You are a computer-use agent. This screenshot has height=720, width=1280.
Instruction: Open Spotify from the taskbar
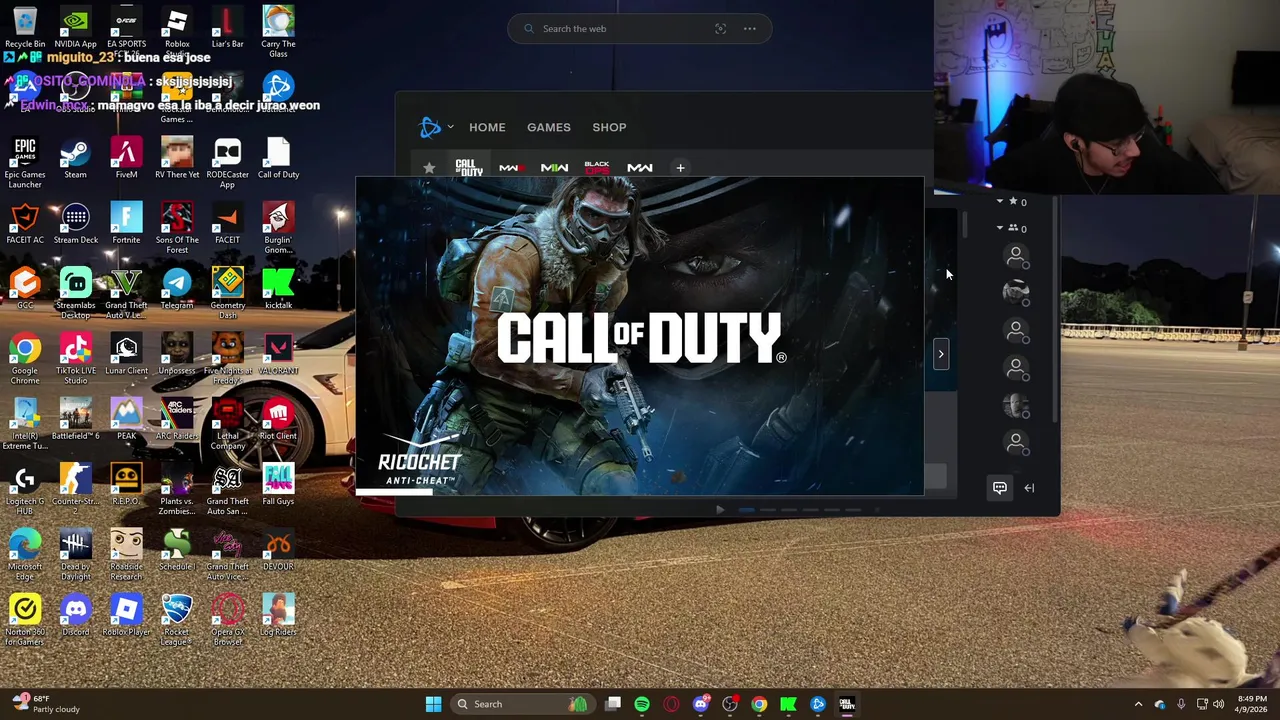642,704
